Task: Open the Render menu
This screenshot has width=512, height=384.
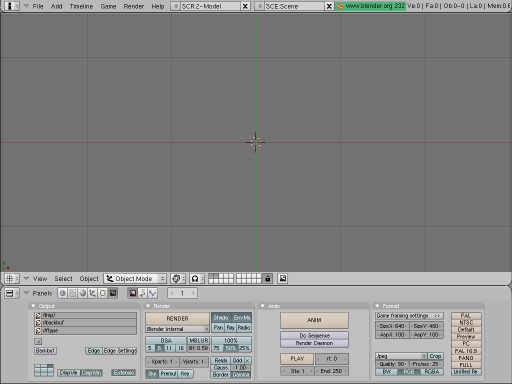Action: click(x=134, y=6)
